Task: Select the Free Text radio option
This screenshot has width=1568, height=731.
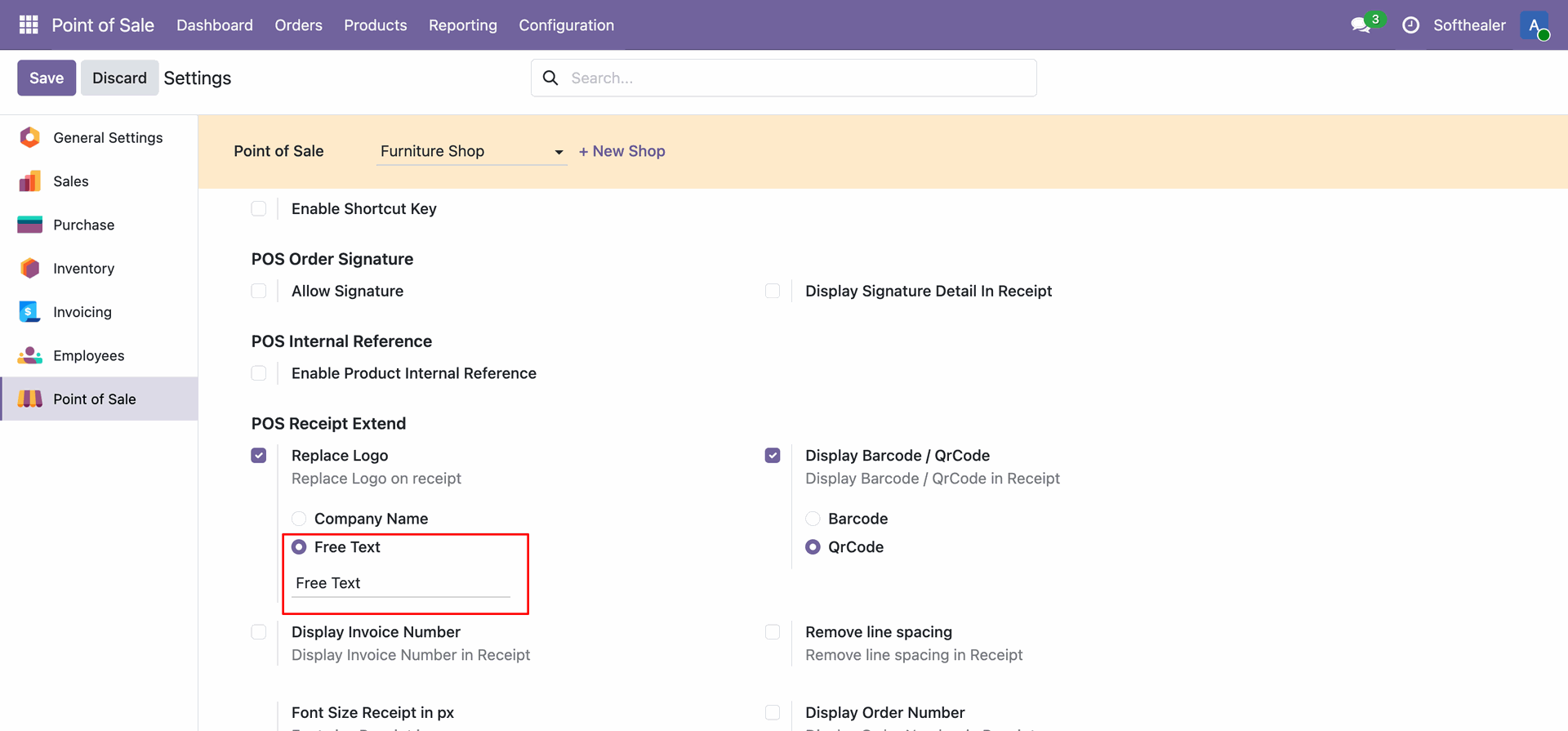Action: coord(299,547)
